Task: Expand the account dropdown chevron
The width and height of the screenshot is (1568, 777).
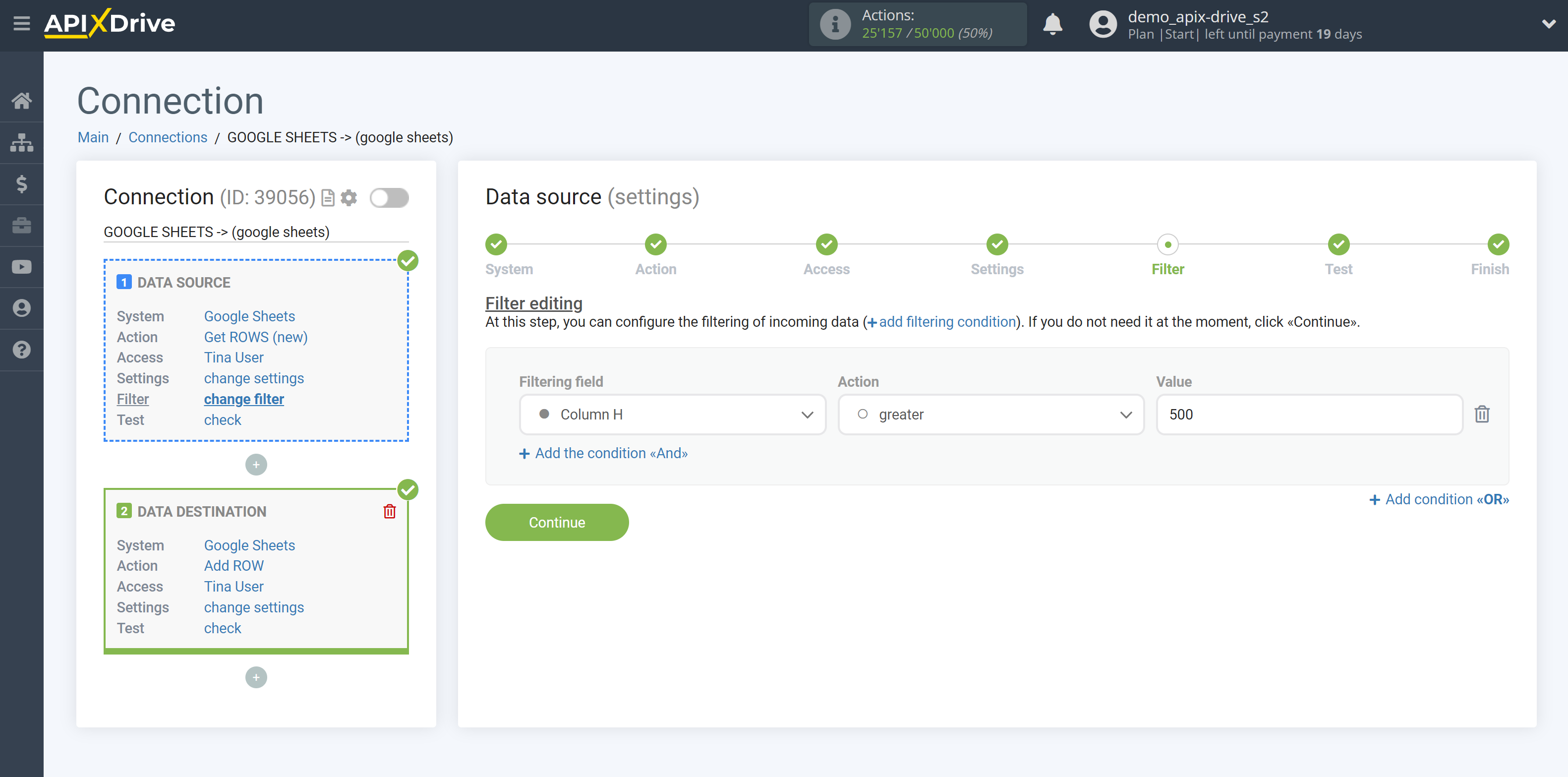Action: pos(1549,24)
